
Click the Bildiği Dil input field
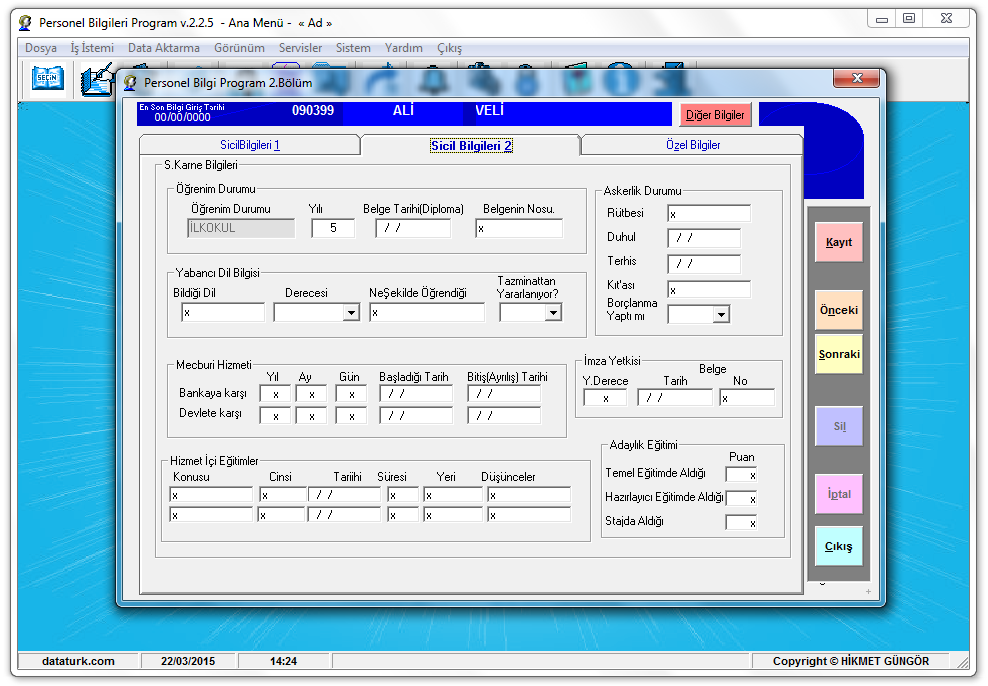click(x=223, y=312)
